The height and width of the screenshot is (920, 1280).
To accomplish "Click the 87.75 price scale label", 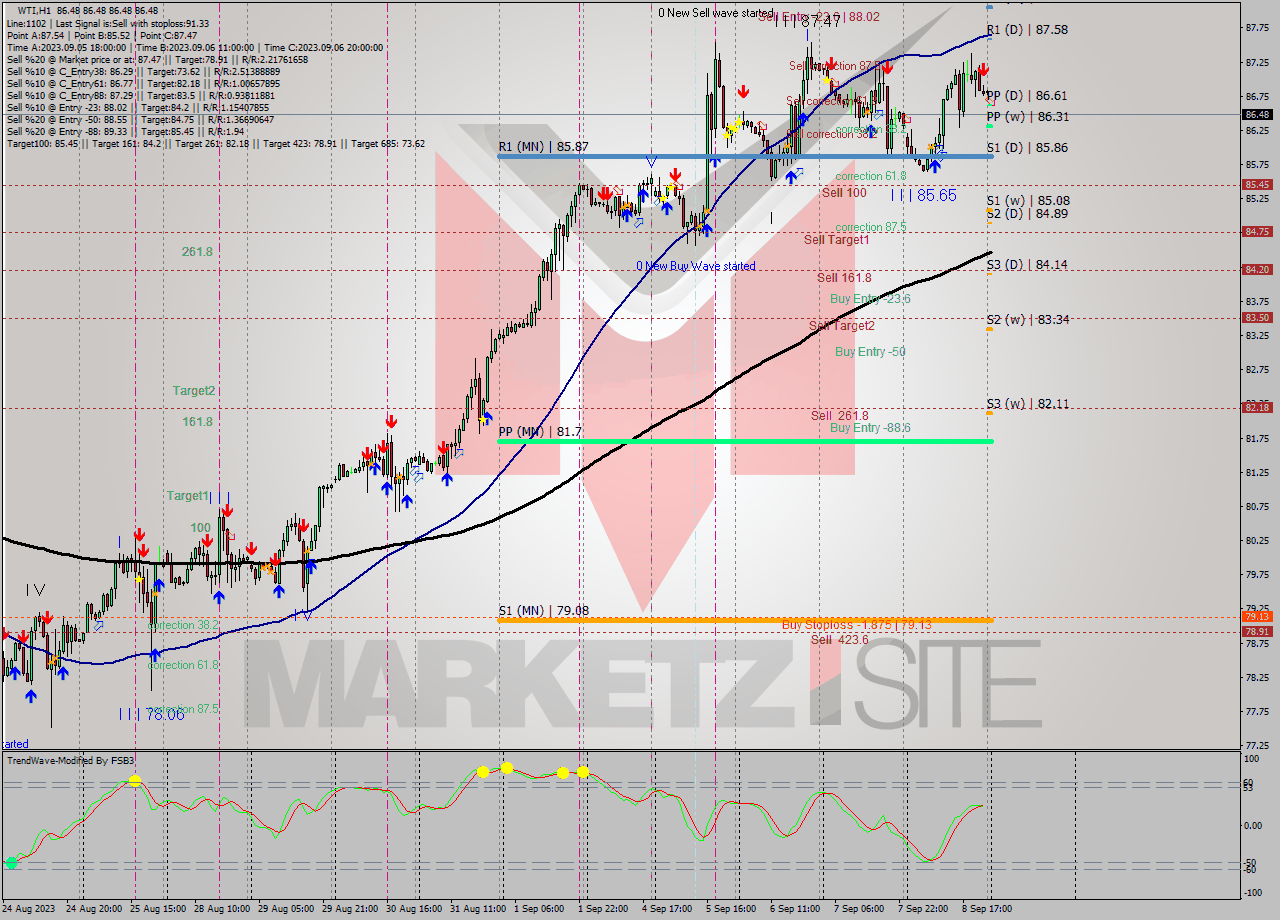I will tap(1258, 28).
